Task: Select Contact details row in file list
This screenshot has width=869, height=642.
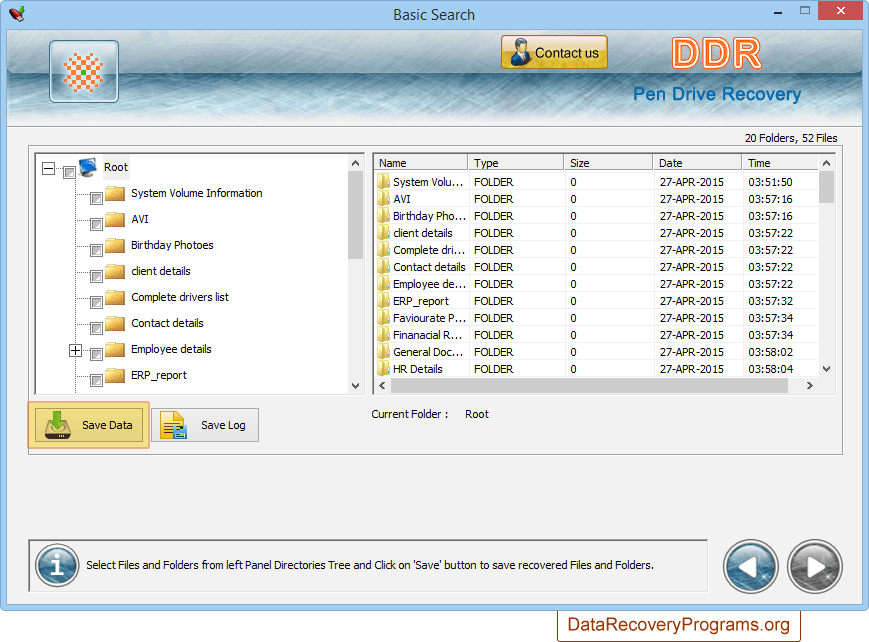Action: (x=596, y=267)
